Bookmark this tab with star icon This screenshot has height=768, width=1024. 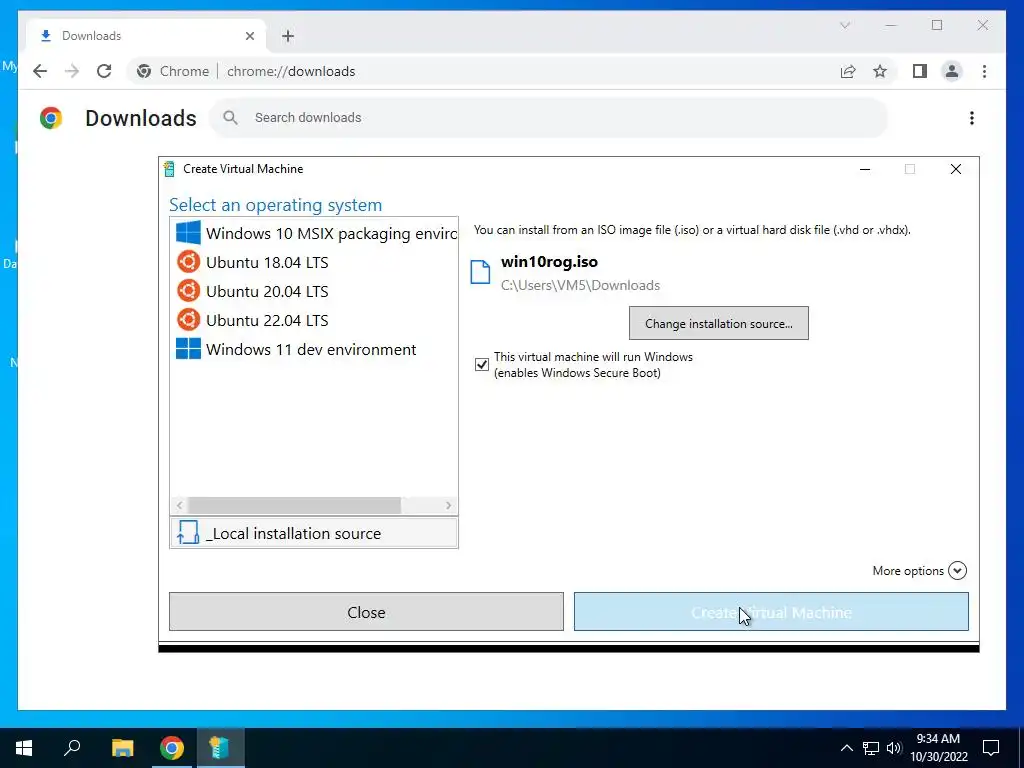(x=880, y=71)
